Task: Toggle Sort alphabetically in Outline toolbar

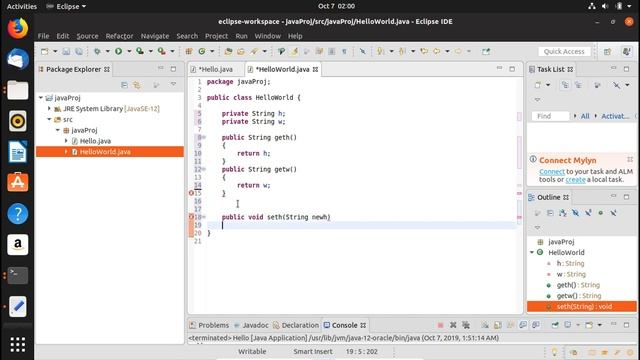Action: 563,213
